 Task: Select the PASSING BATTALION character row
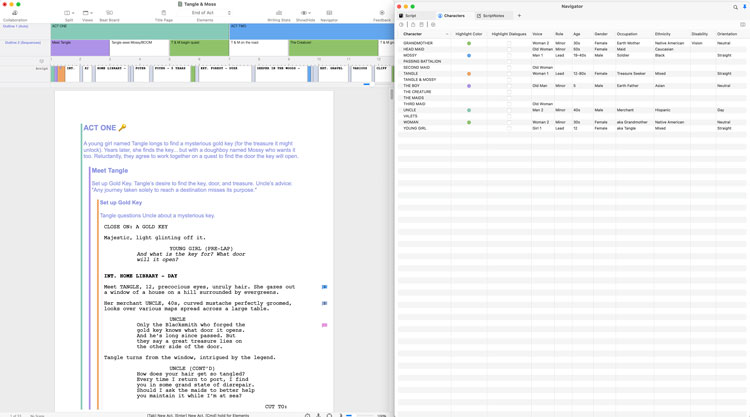point(573,61)
